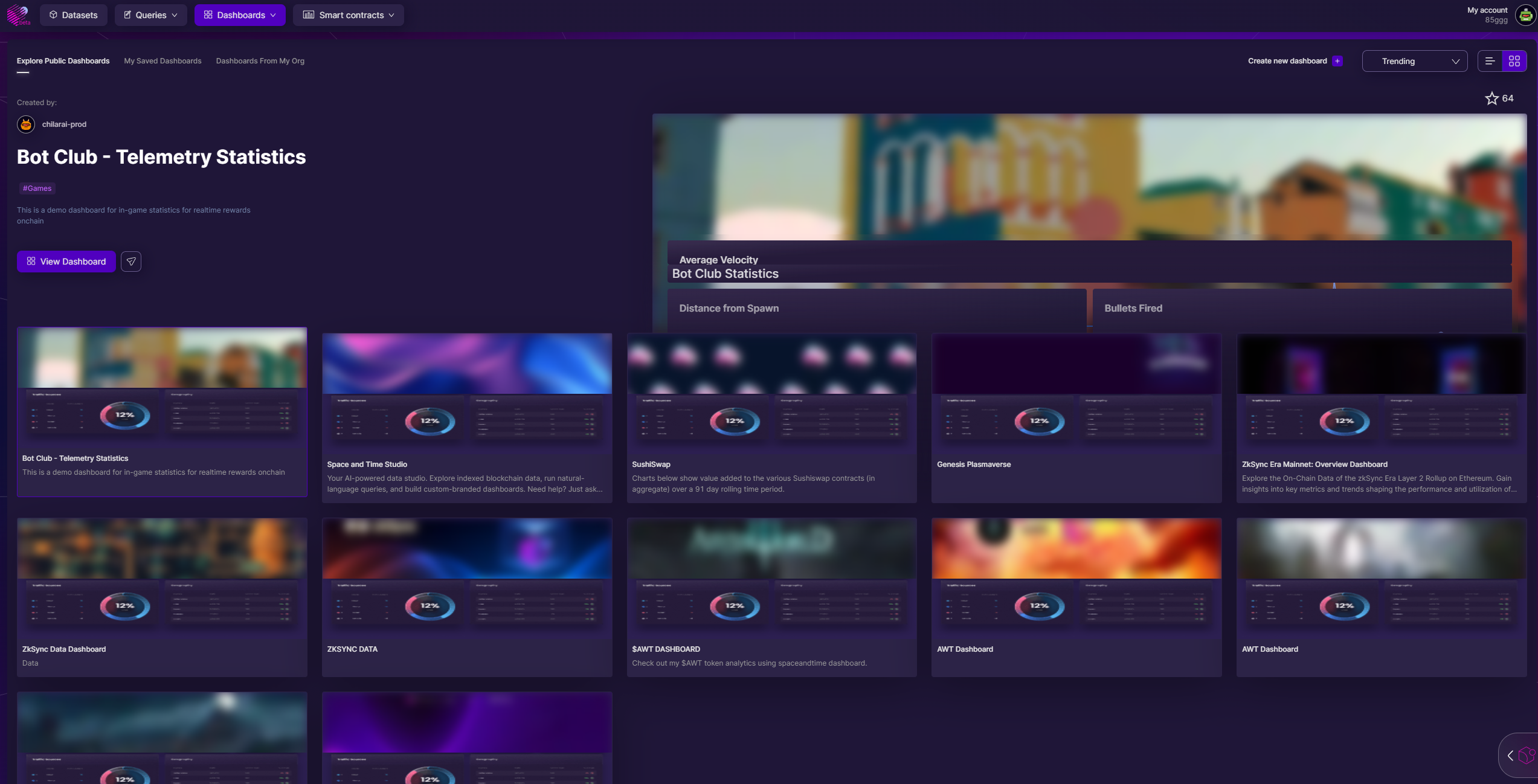Image resolution: width=1538 pixels, height=784 pixels.
Task: Click the View Dashboard button
Action: pos(66,262)
